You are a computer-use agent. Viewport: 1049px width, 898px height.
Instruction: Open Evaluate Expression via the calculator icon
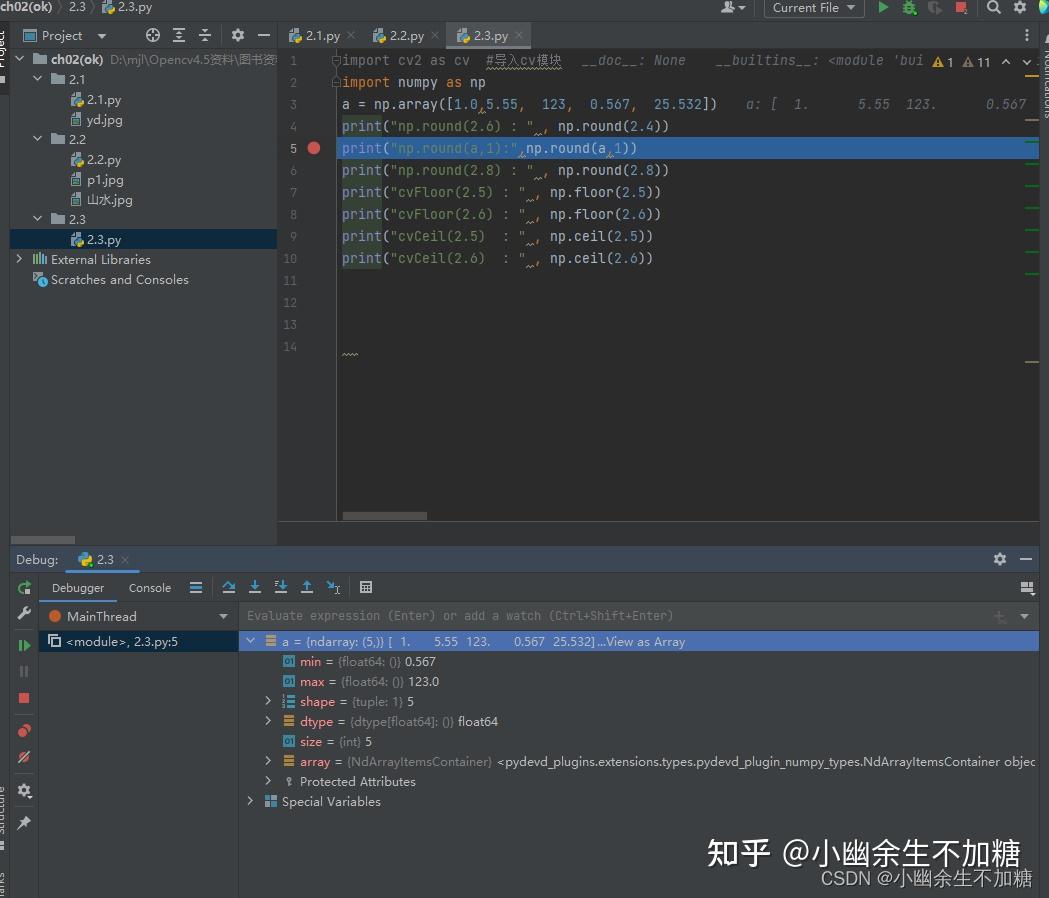[366, 587]
